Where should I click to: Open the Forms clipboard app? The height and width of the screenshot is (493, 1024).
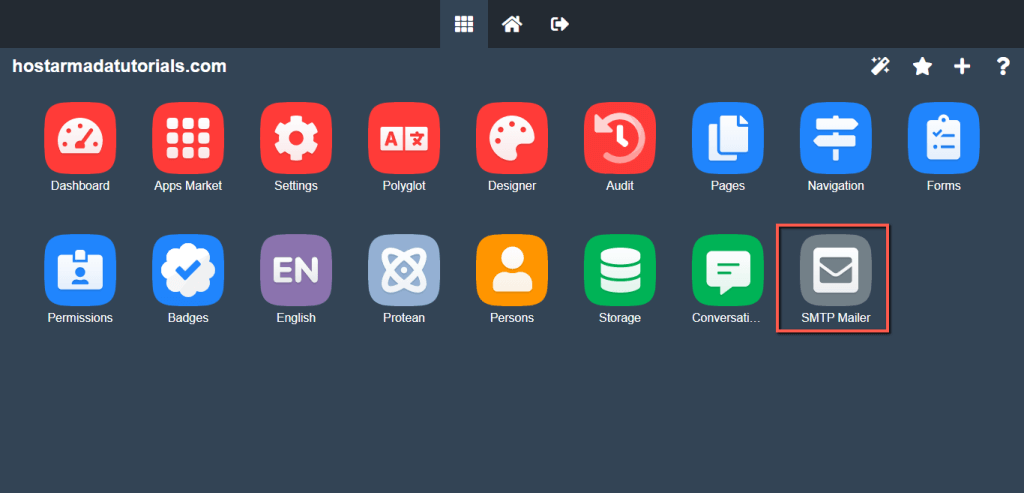(x=944, y=138)
